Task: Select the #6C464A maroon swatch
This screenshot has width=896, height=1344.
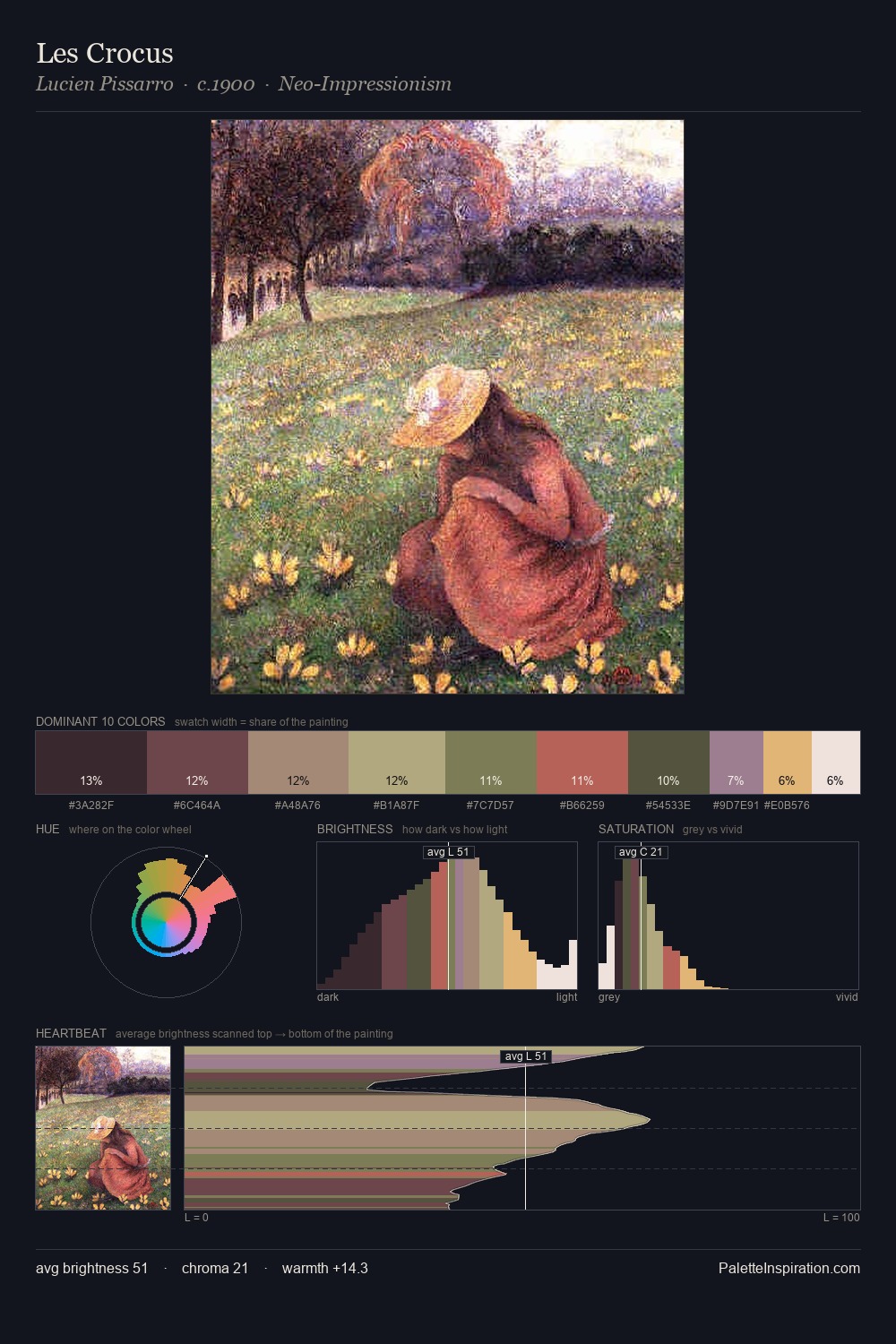Action: pos(197,762)
